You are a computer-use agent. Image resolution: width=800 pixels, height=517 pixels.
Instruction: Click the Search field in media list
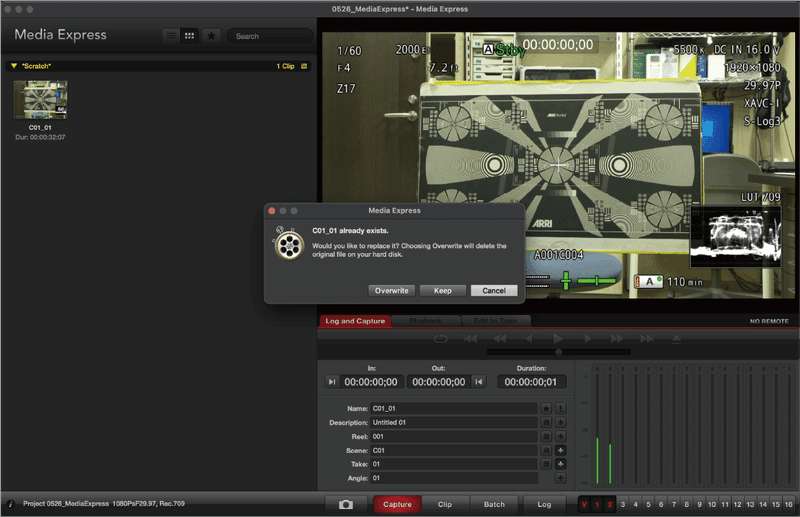270,36
